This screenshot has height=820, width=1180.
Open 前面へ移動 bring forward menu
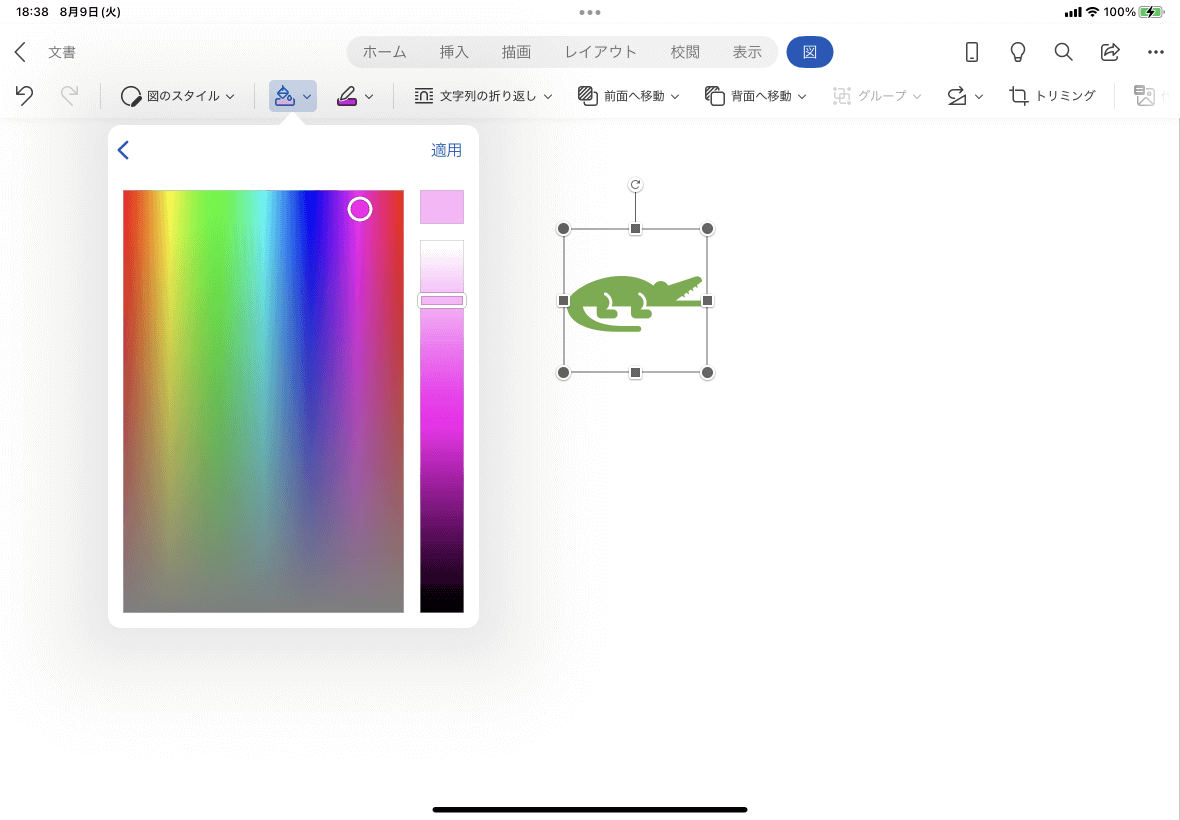tap(628, 96)
